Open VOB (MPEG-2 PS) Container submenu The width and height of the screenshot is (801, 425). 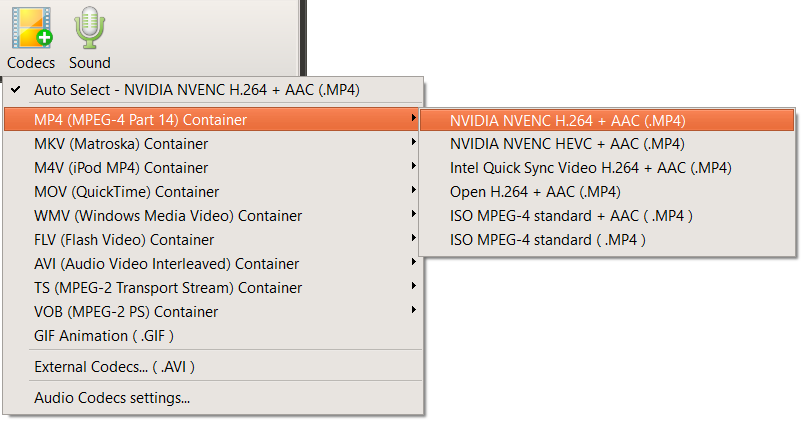[214, 312]
